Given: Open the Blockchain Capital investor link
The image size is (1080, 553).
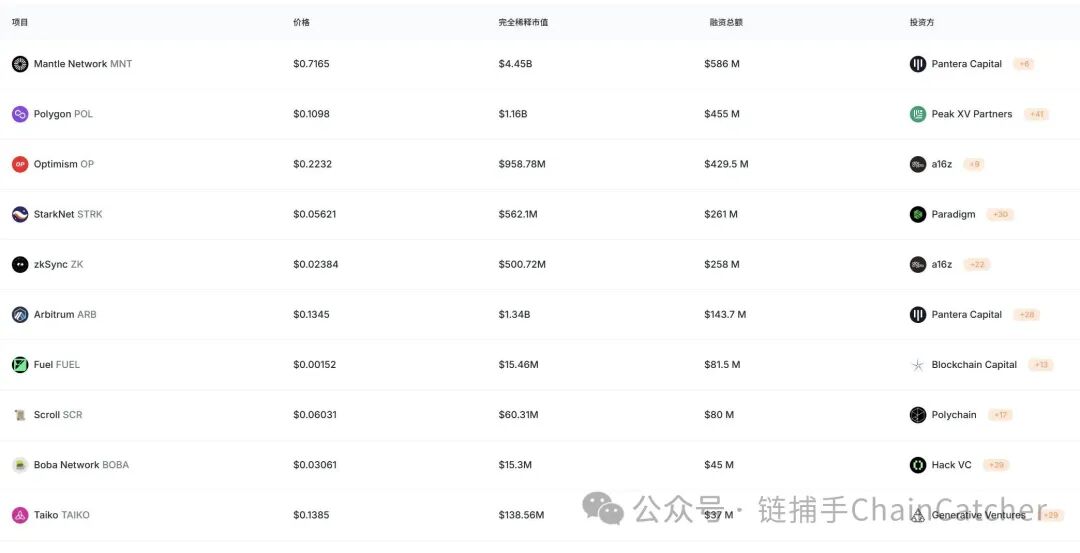Looking at the screenshot, I should [974, 365].
